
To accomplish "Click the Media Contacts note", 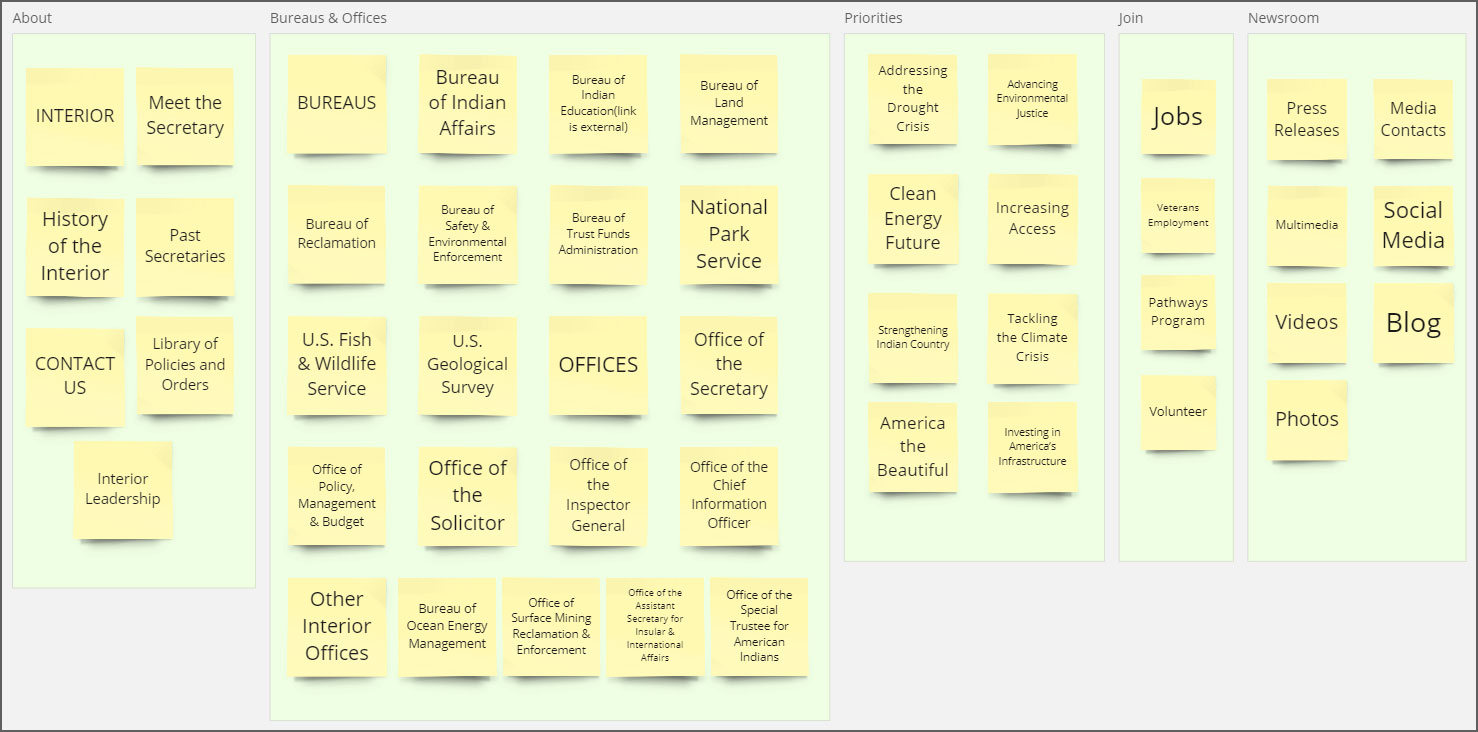I will point(1413,119).
